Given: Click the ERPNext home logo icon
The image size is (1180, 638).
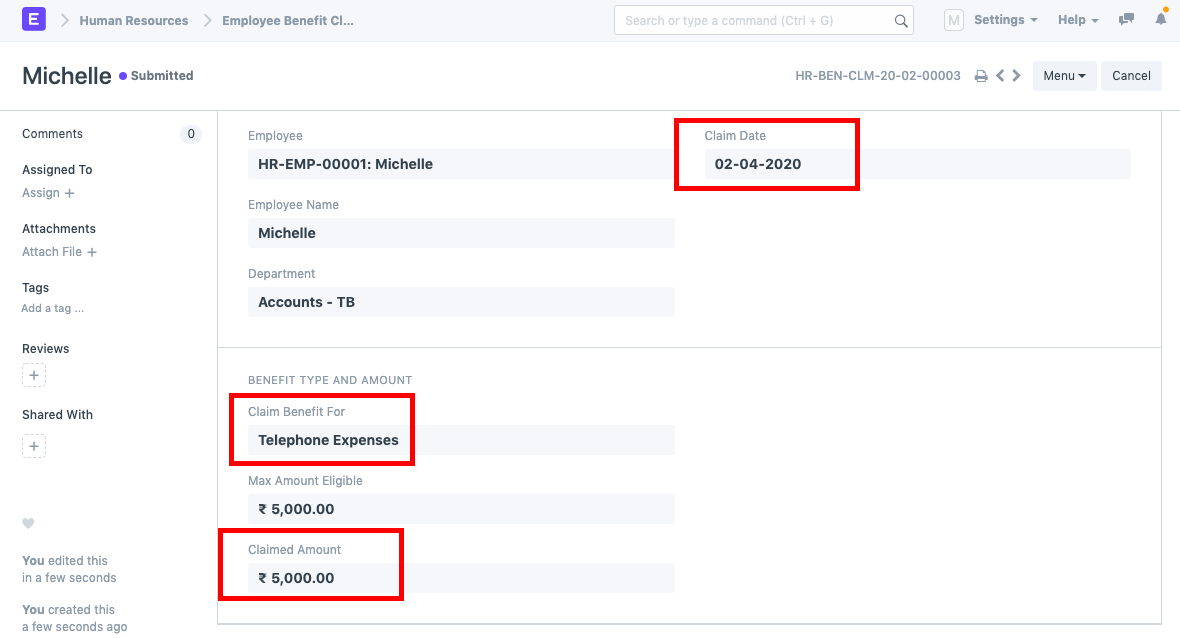Looking at the screenshot, I should pyautogui.click(x=33, y=20).
